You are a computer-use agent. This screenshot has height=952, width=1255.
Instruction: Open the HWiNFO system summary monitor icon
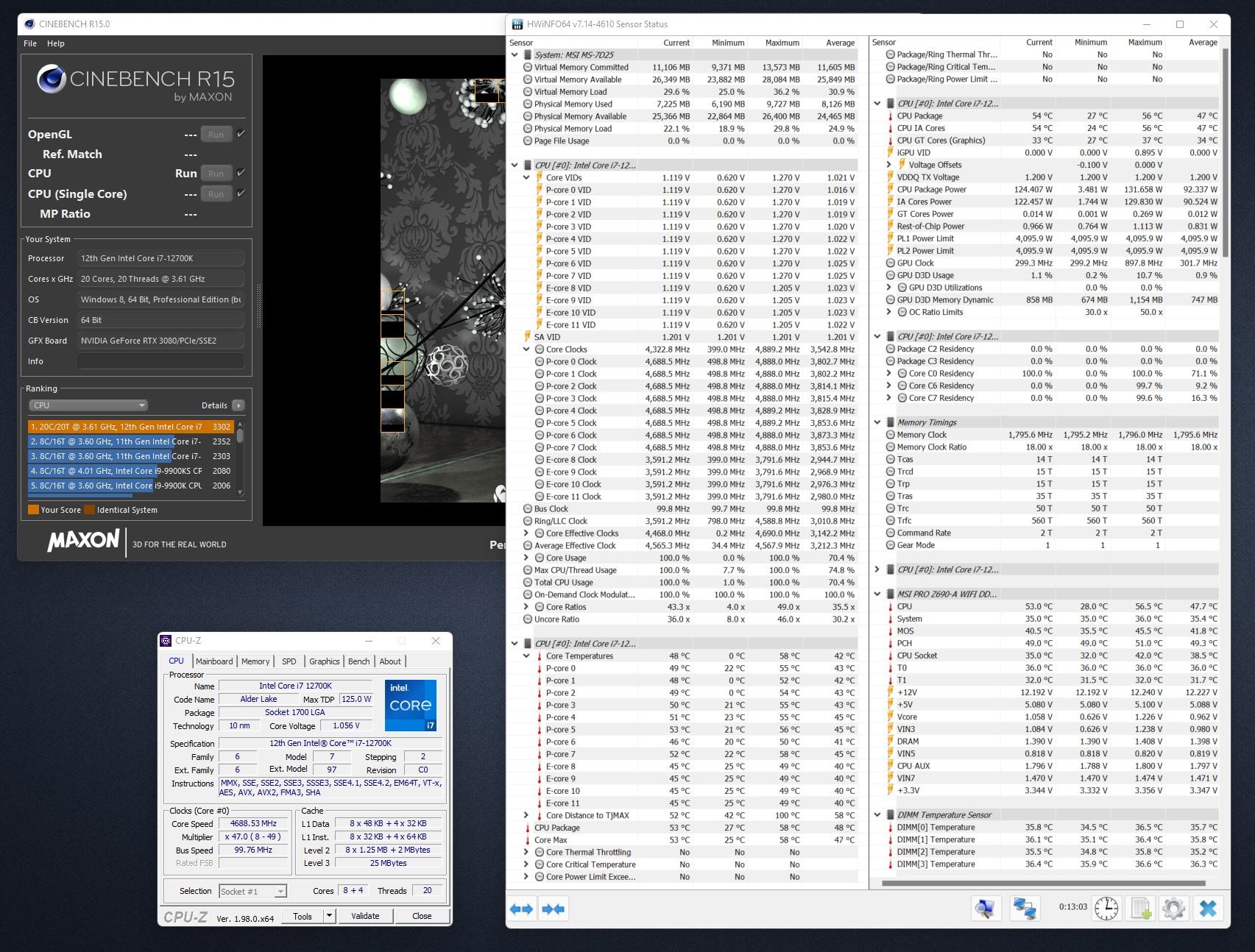pos(985,909)
